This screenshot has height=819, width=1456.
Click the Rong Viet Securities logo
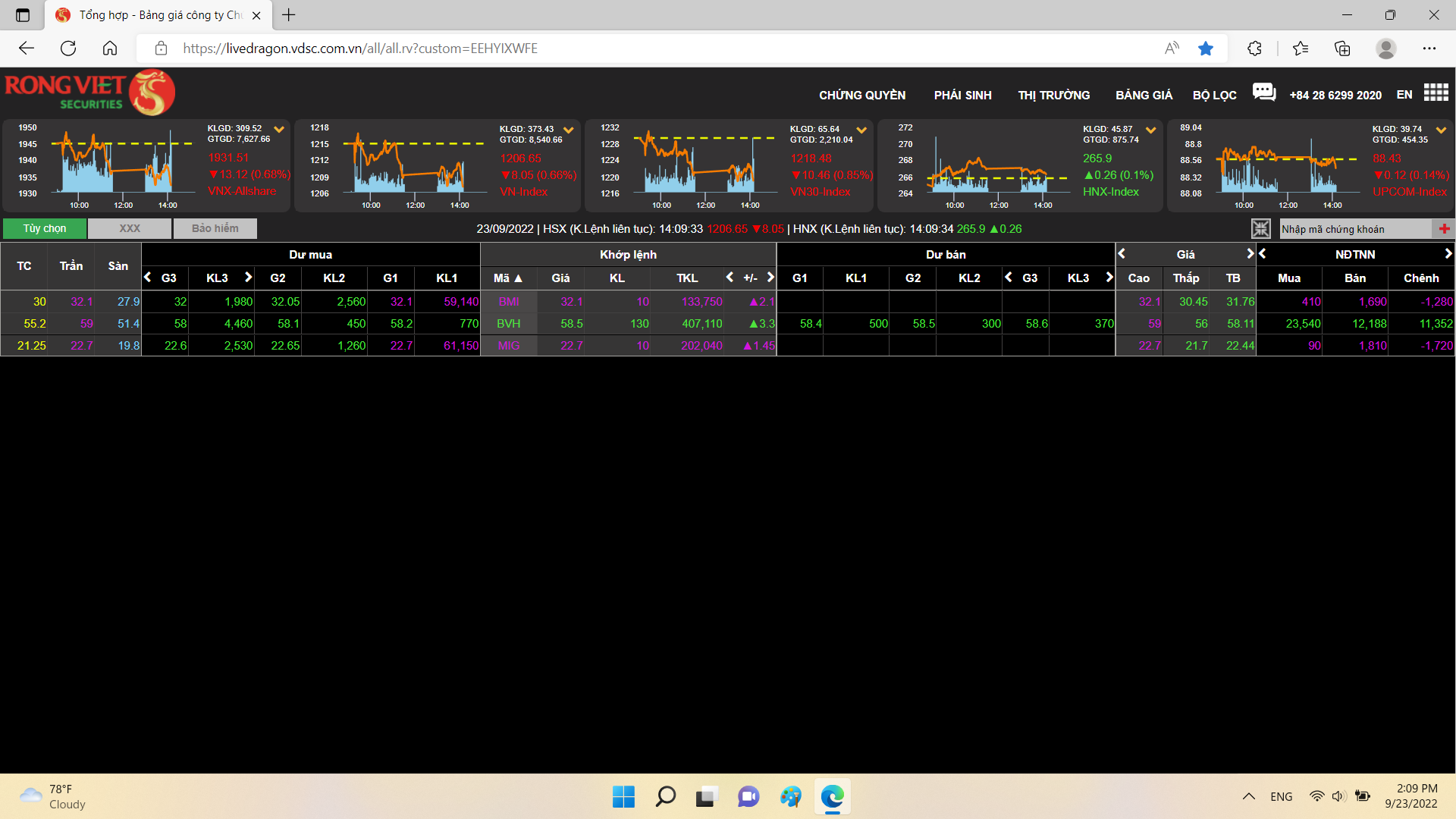(89, 93)
